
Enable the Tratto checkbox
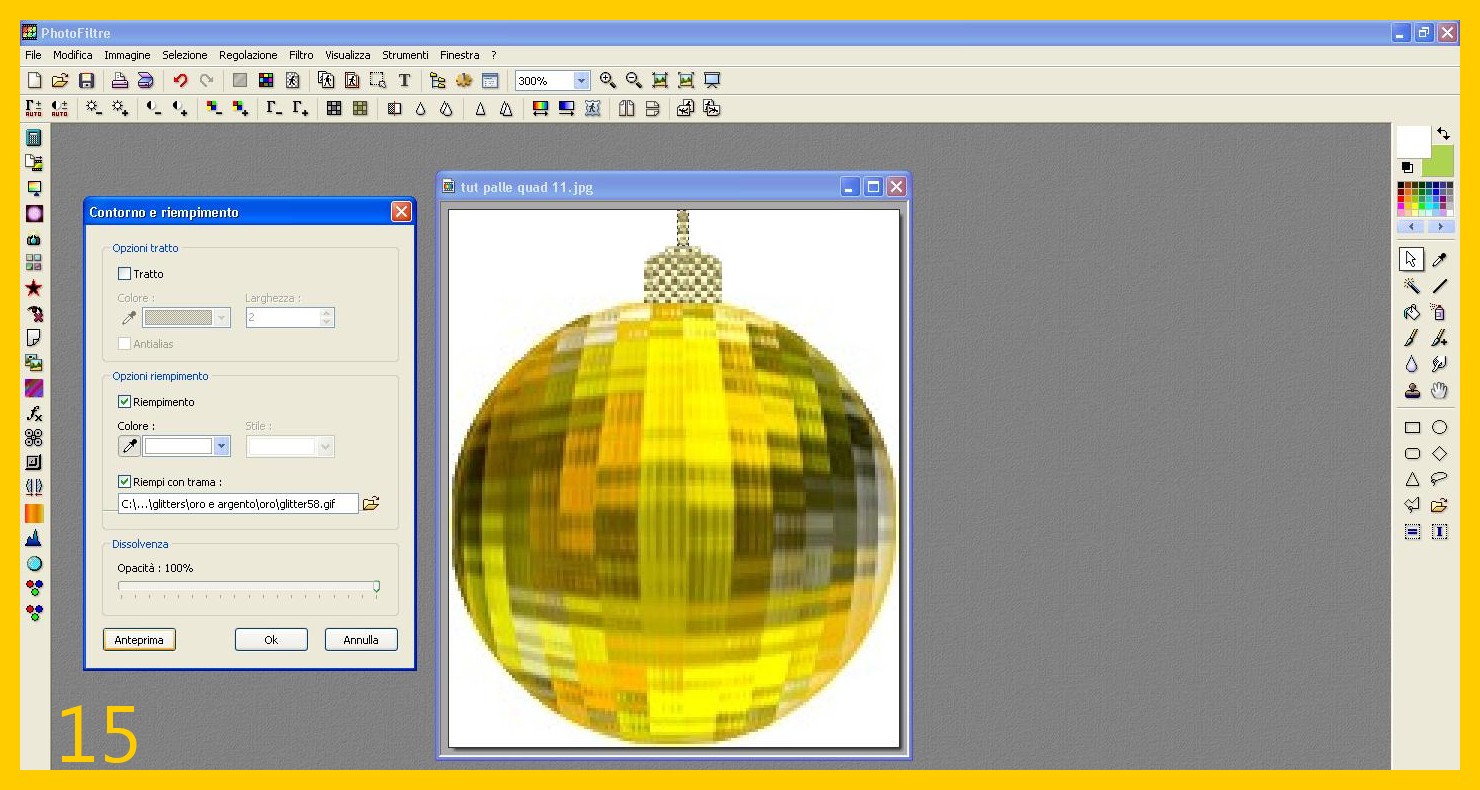[125, 274]
